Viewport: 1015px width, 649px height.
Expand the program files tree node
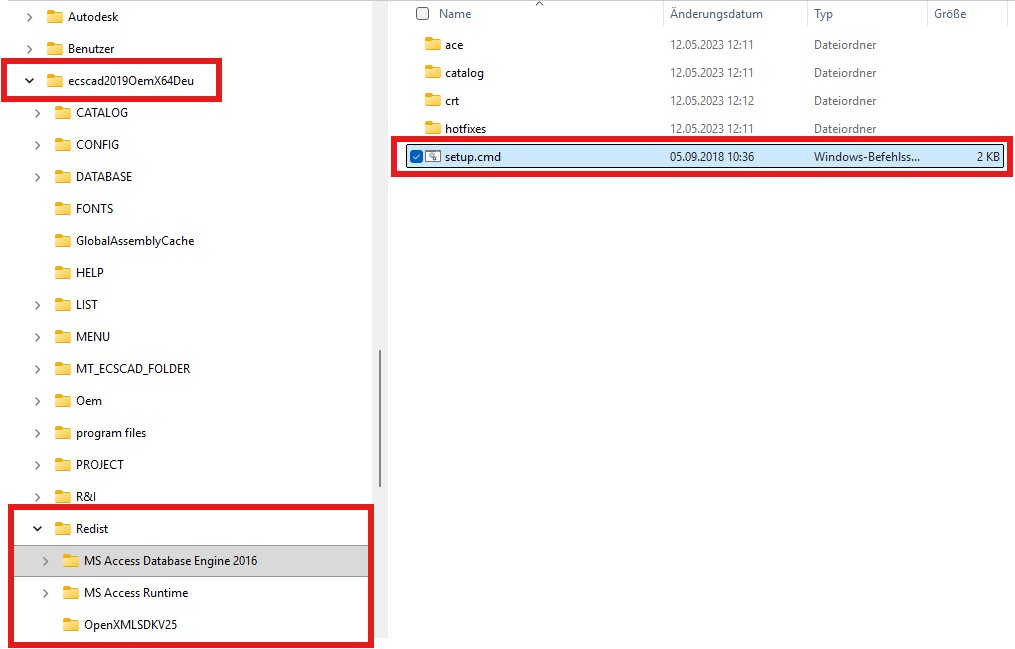pyautogui.click(x=38, y=433)
